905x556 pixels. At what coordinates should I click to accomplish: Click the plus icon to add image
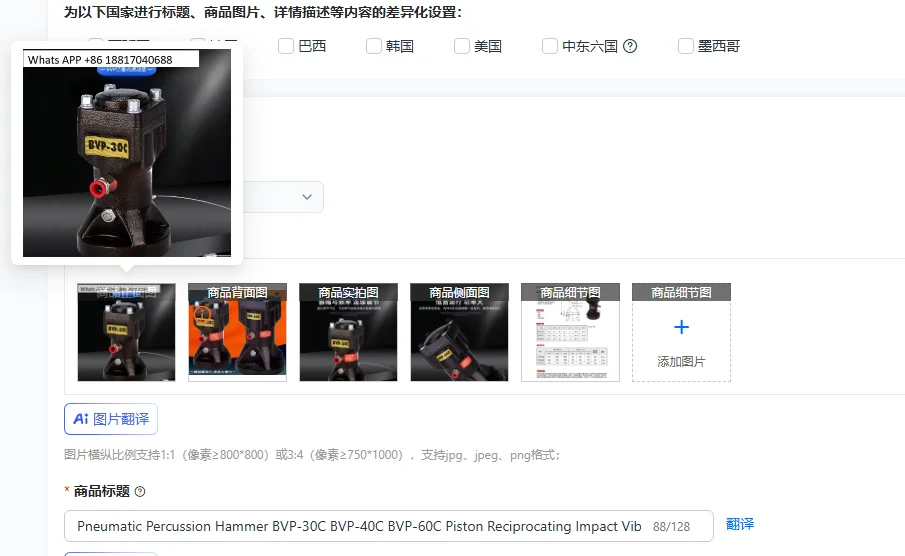pos(681,327)
